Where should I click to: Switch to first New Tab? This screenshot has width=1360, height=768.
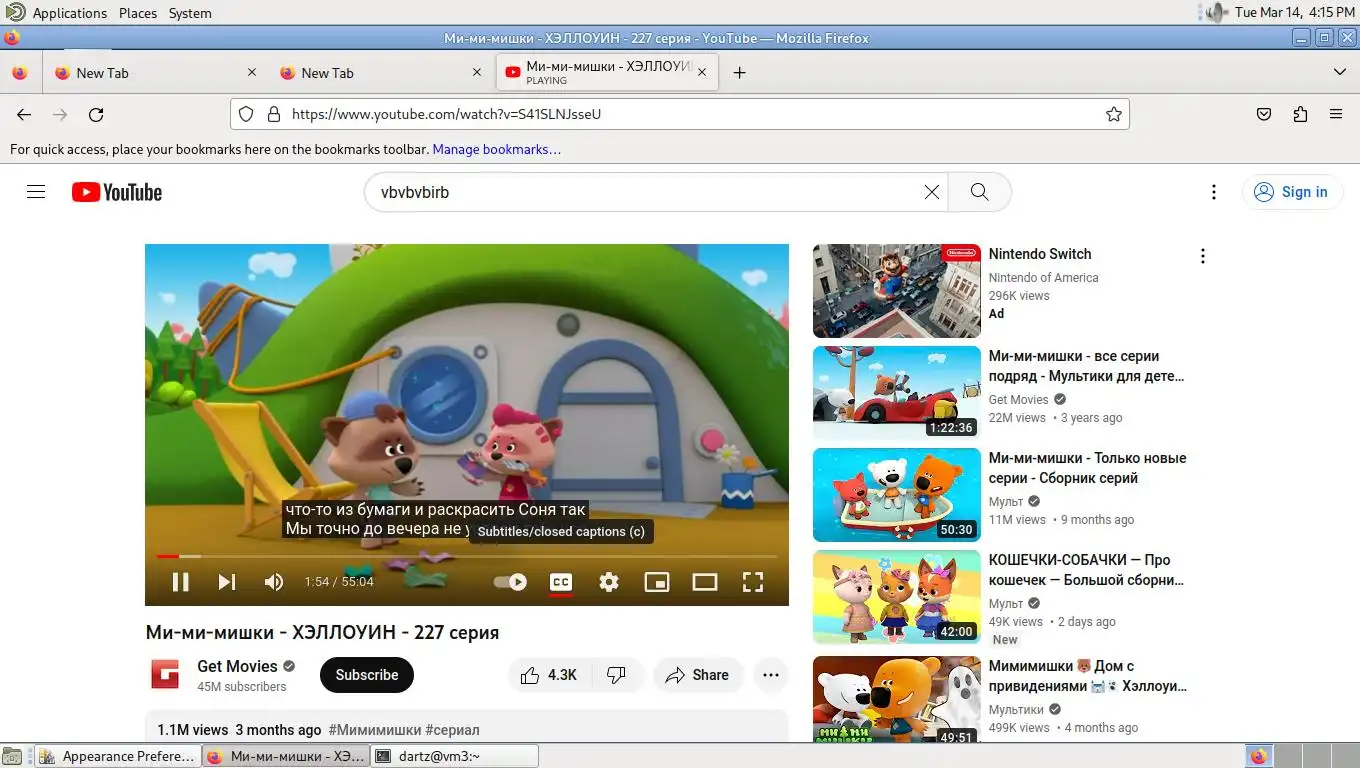tap(155, 73)
